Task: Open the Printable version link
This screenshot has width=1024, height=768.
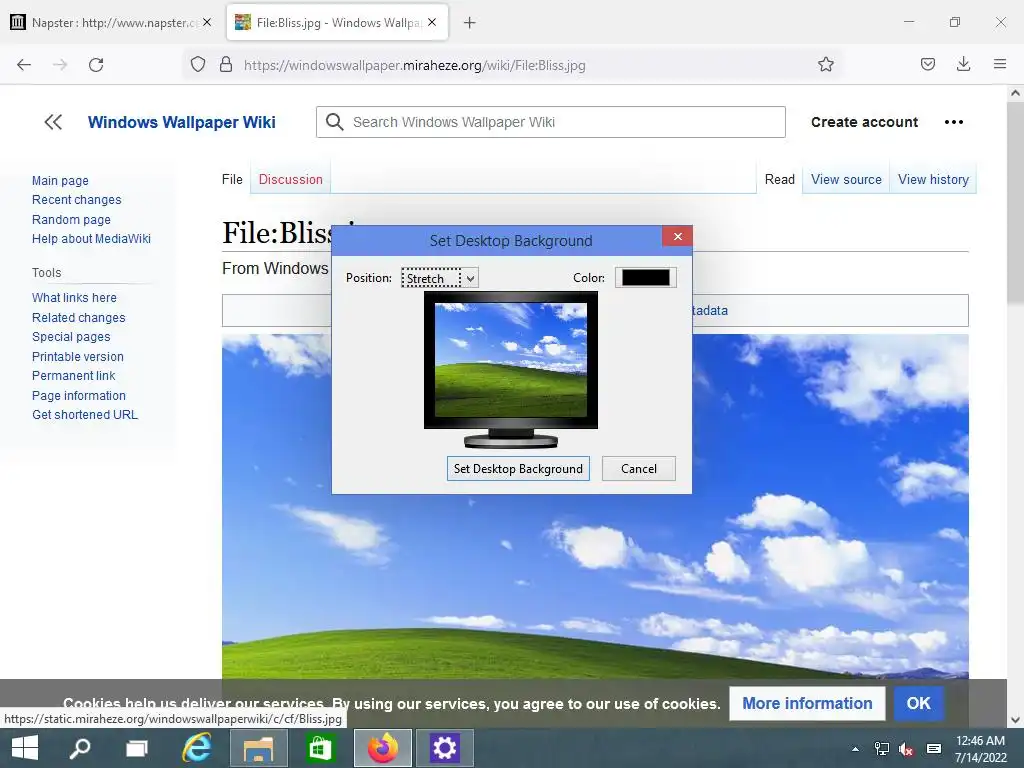Action: (x=78, y=357)
